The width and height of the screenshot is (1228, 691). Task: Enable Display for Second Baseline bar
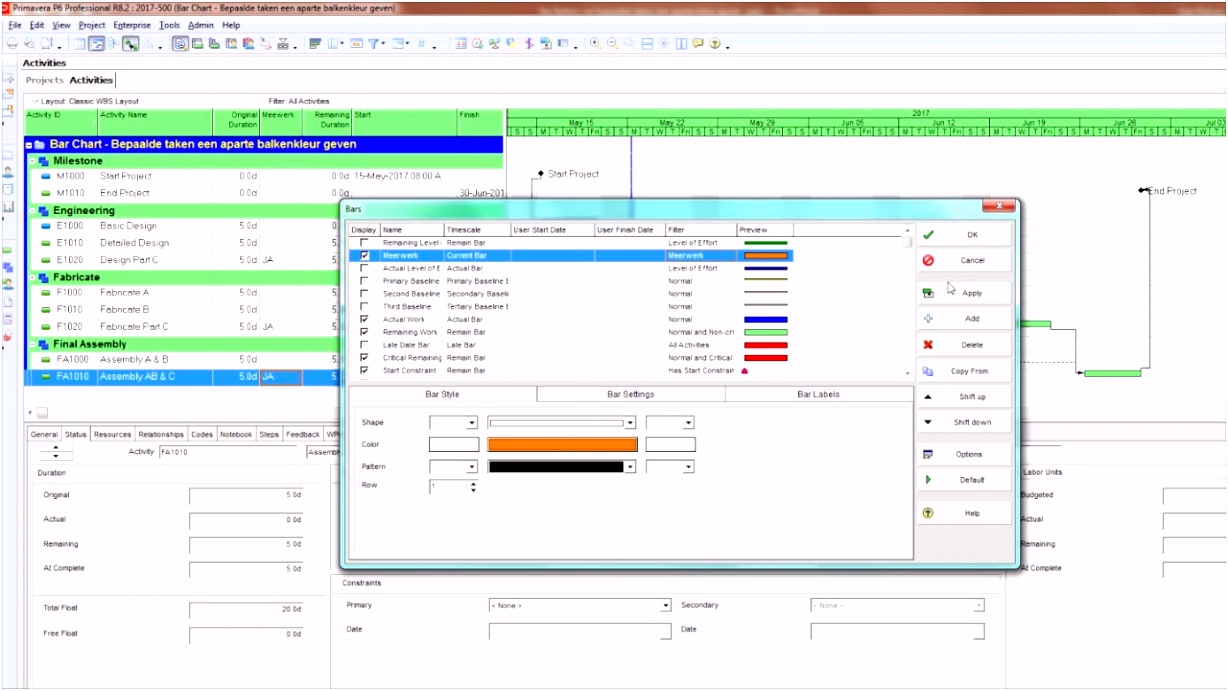[x=364, y=294]
